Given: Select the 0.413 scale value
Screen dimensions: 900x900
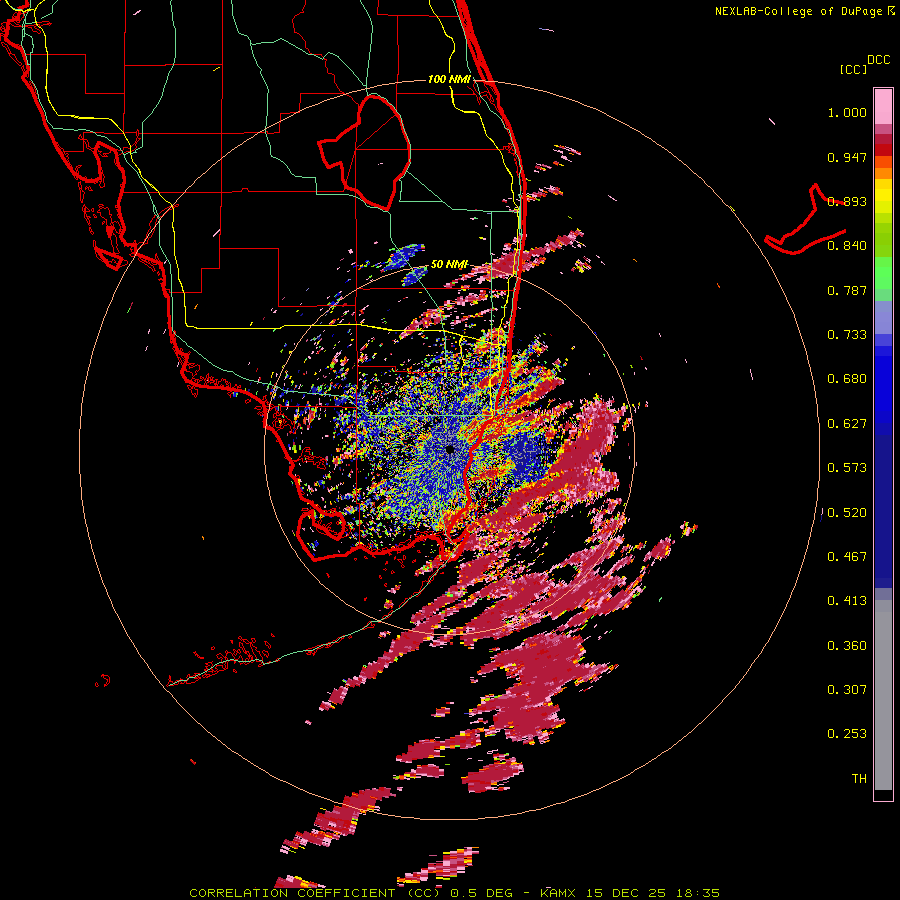Looking at the screenshot, I should click(x=847, y=601).
